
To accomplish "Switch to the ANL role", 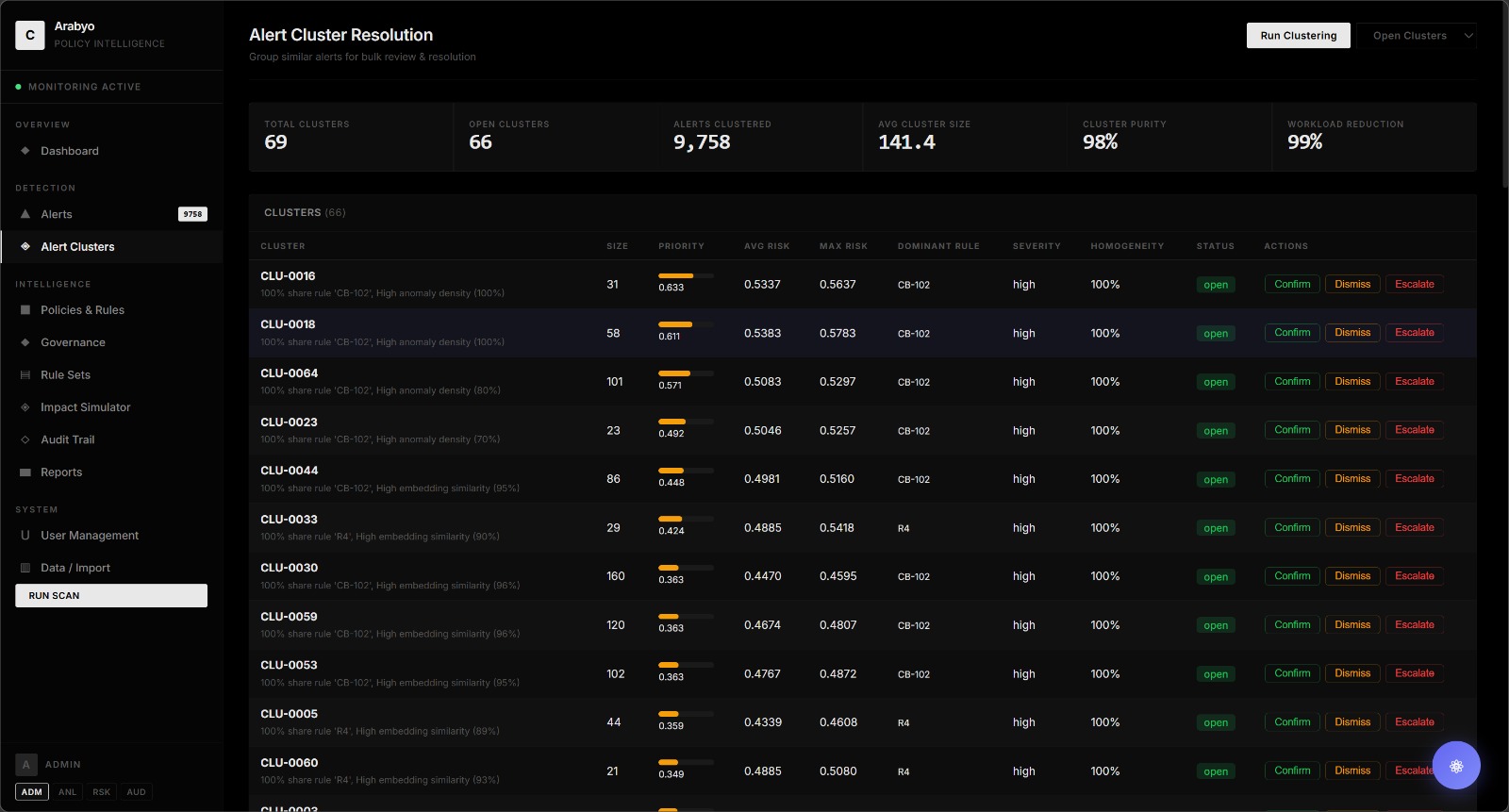I will pos(67,792).
